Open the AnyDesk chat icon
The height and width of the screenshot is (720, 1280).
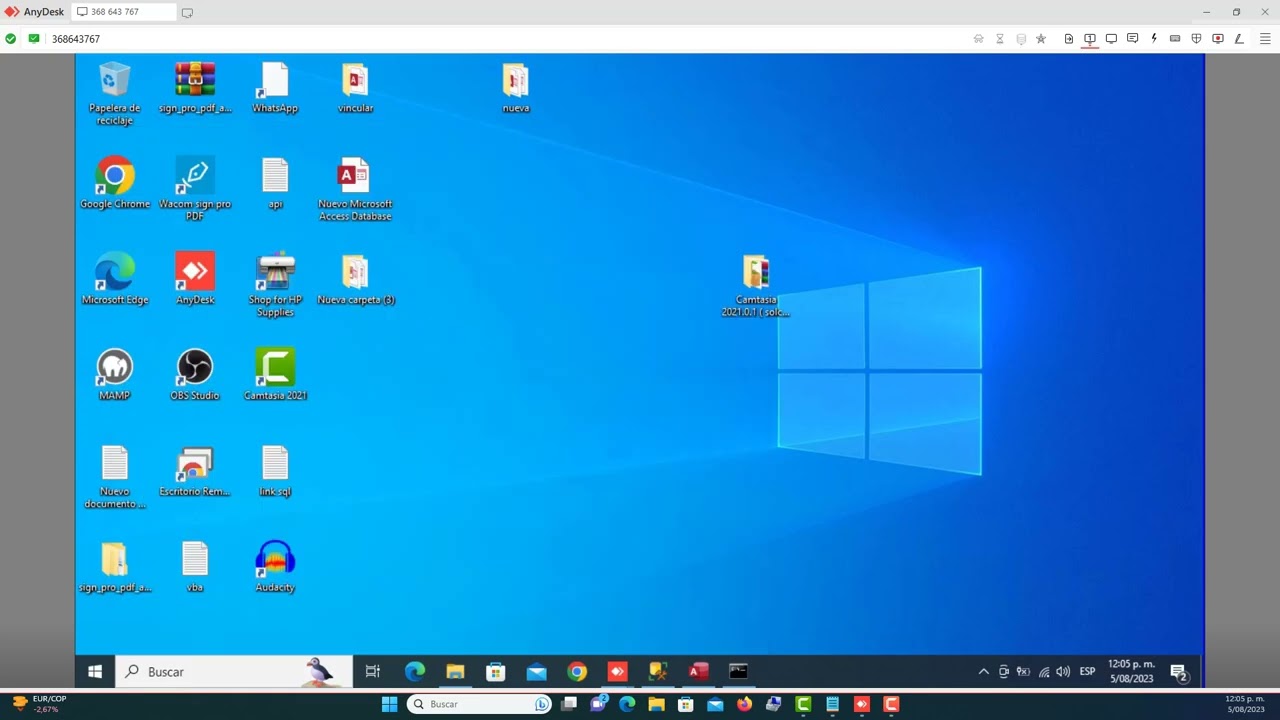(1132, 39)
